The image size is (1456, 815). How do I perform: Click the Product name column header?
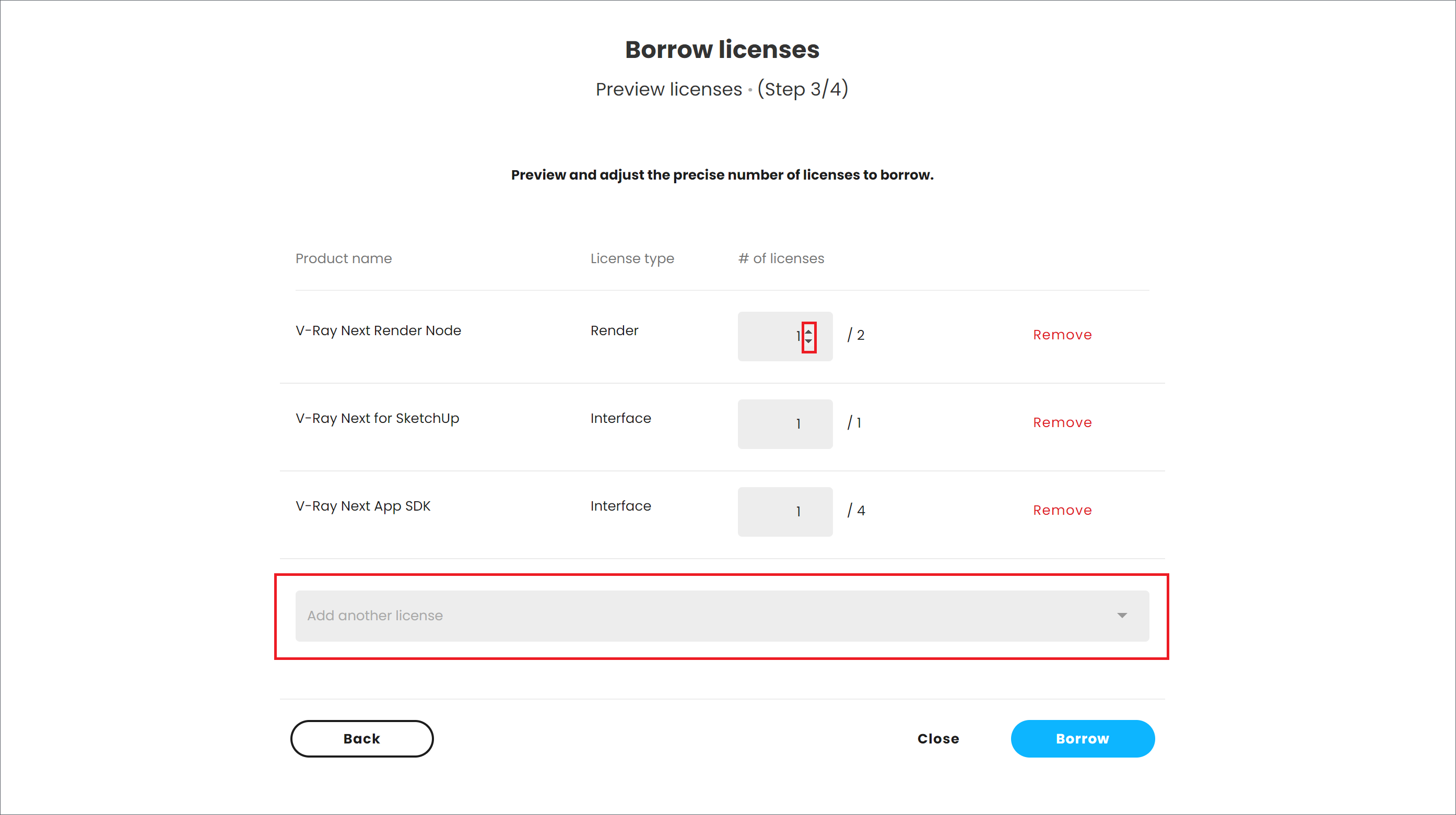tap(343, 258)
